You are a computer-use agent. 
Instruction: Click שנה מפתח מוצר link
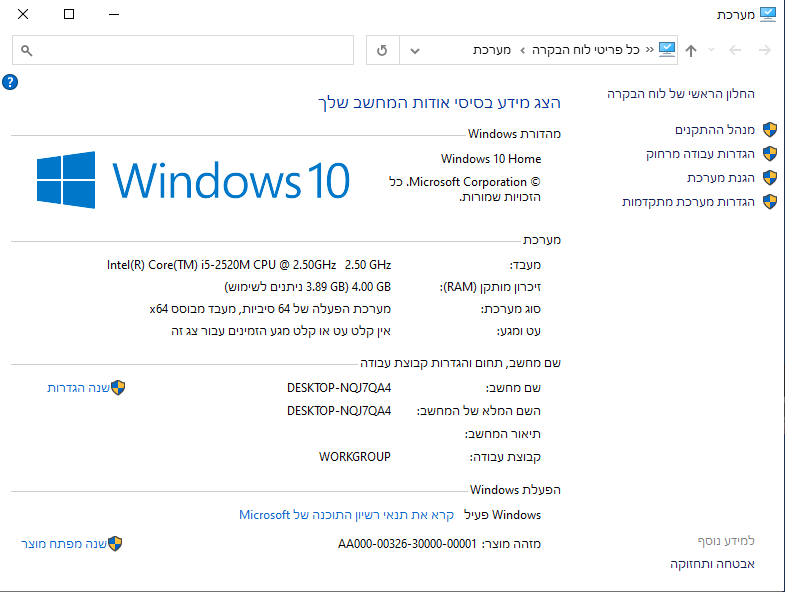pos(64,544)
